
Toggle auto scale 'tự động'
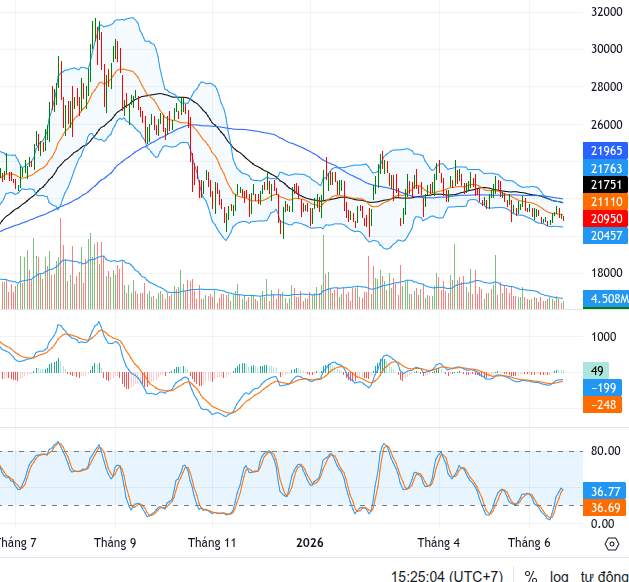point(605,577)
